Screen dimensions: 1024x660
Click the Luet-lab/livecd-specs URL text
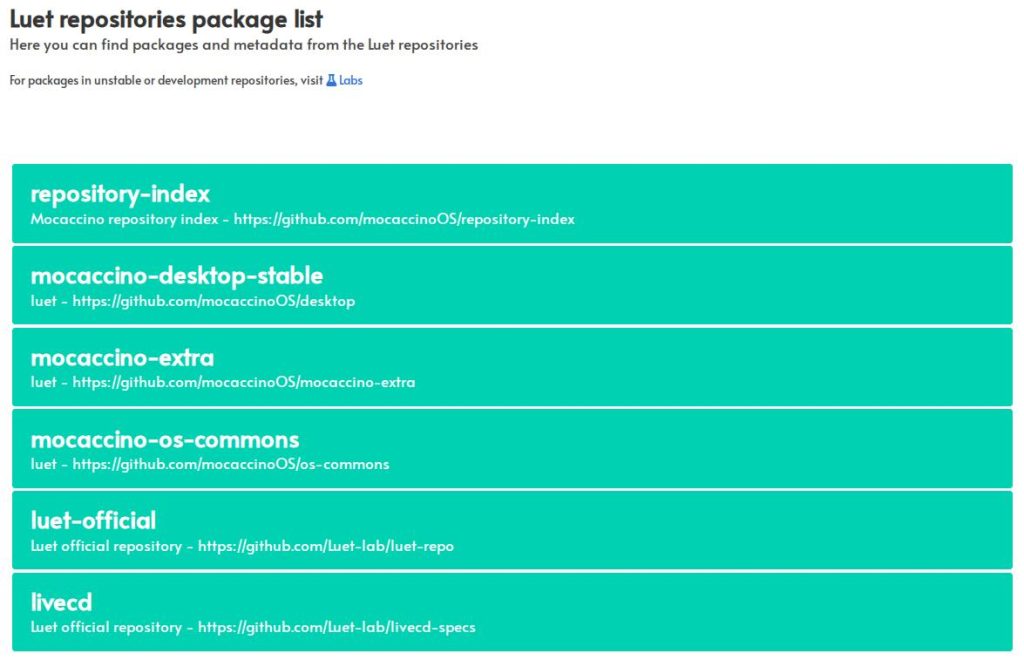click(x=337, y=627)
